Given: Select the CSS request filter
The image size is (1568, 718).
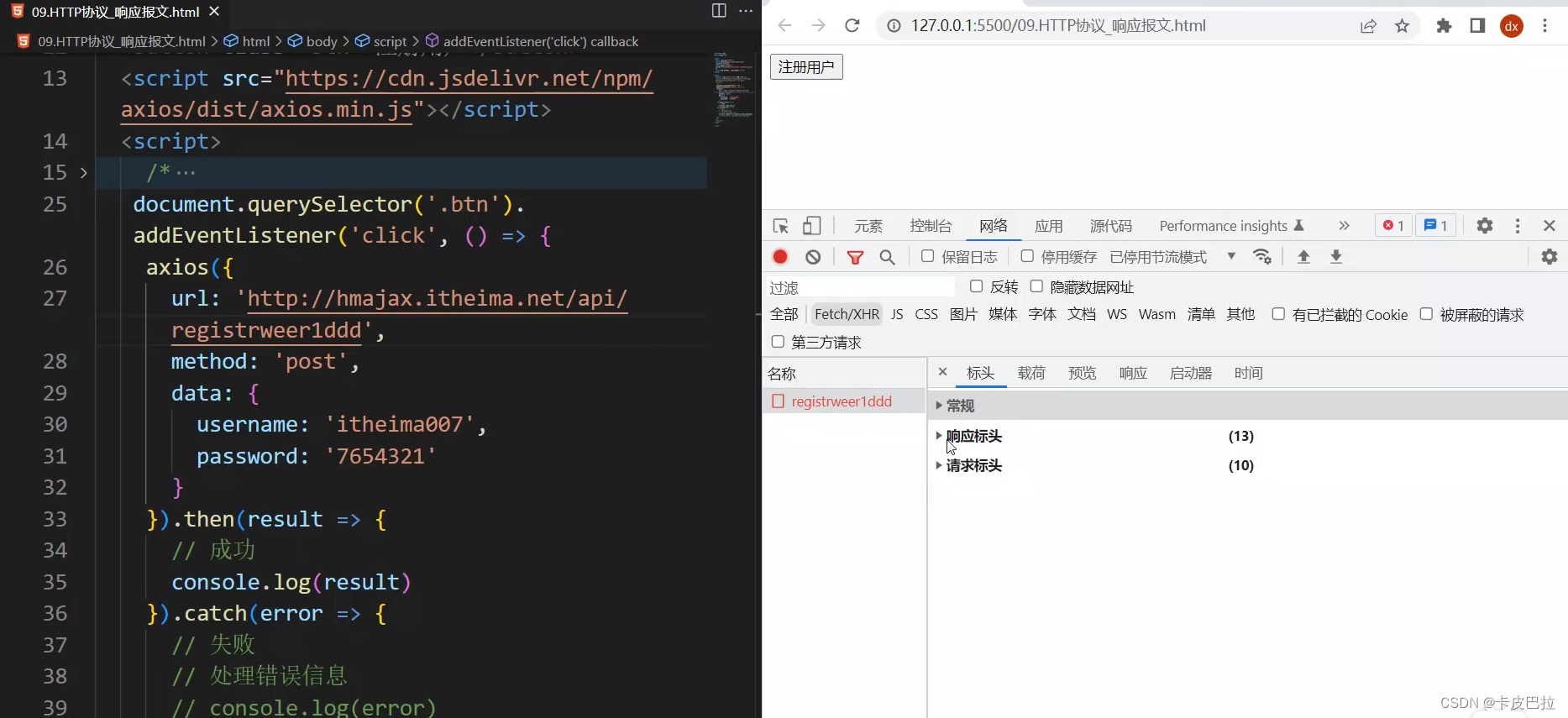Looking at the screenshot, I should click(x=926, y=314).
